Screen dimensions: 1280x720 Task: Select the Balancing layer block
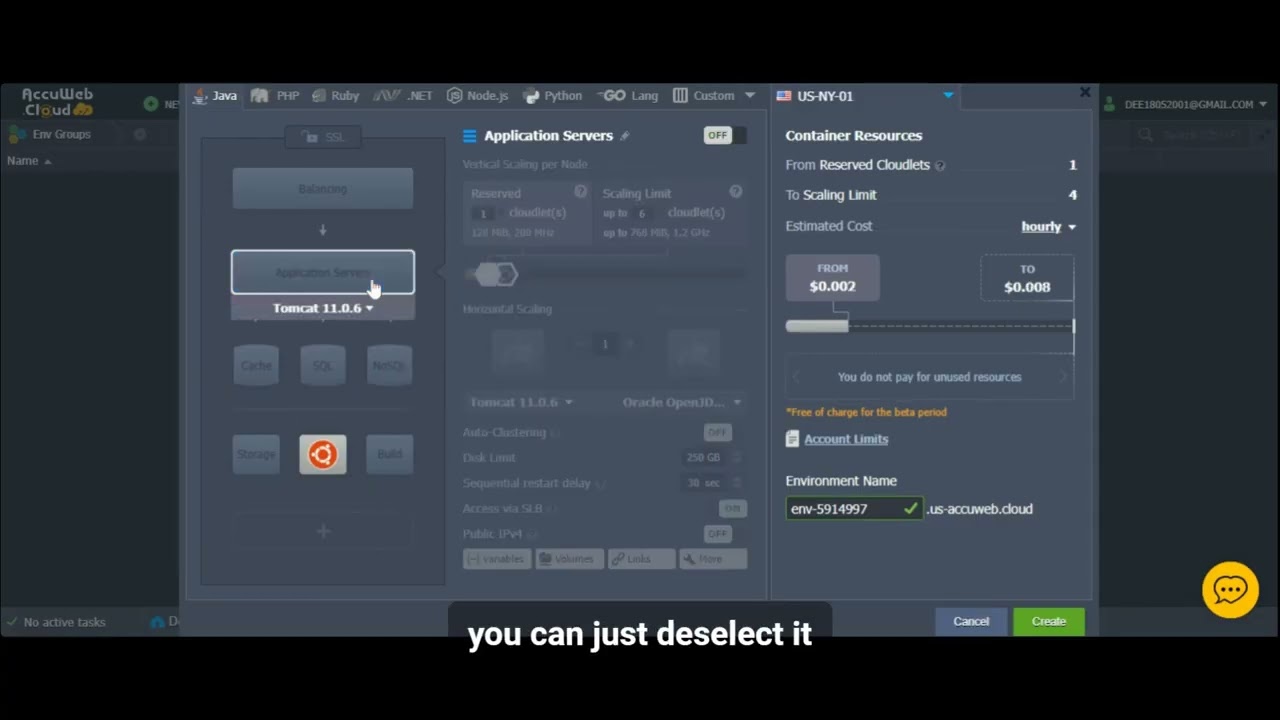[323, 189]
